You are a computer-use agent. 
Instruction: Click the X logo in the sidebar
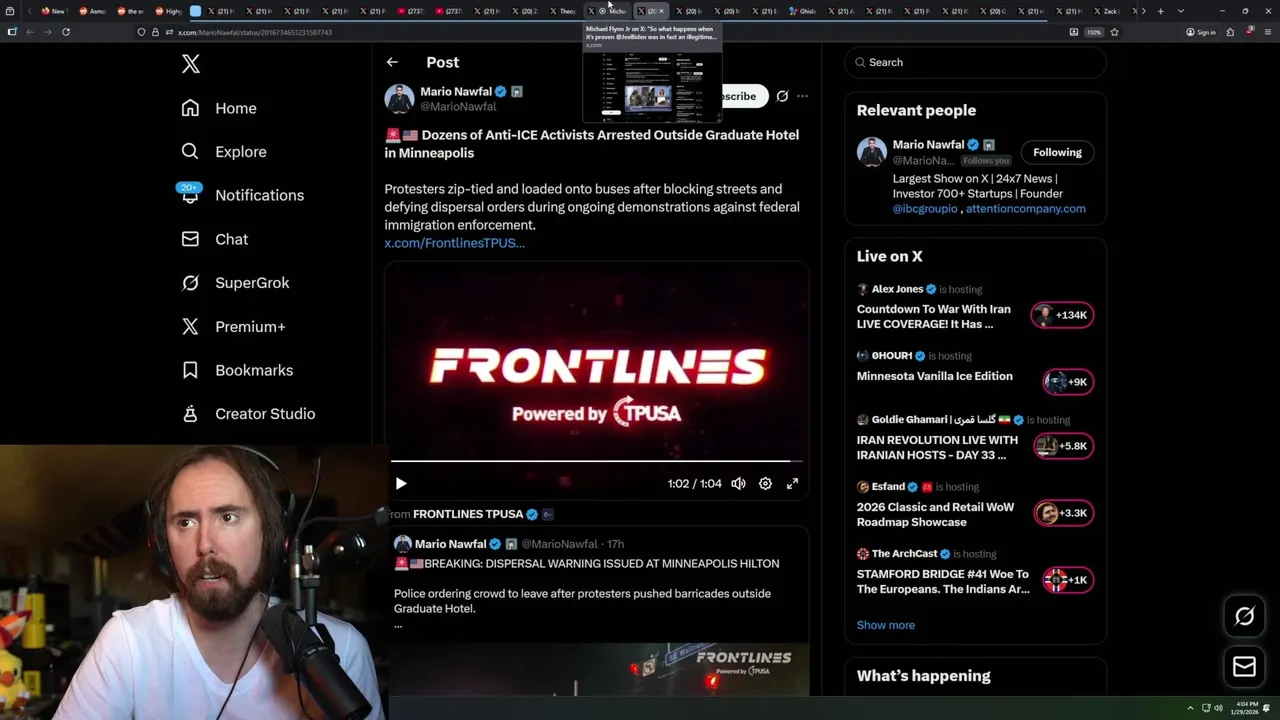191,64
